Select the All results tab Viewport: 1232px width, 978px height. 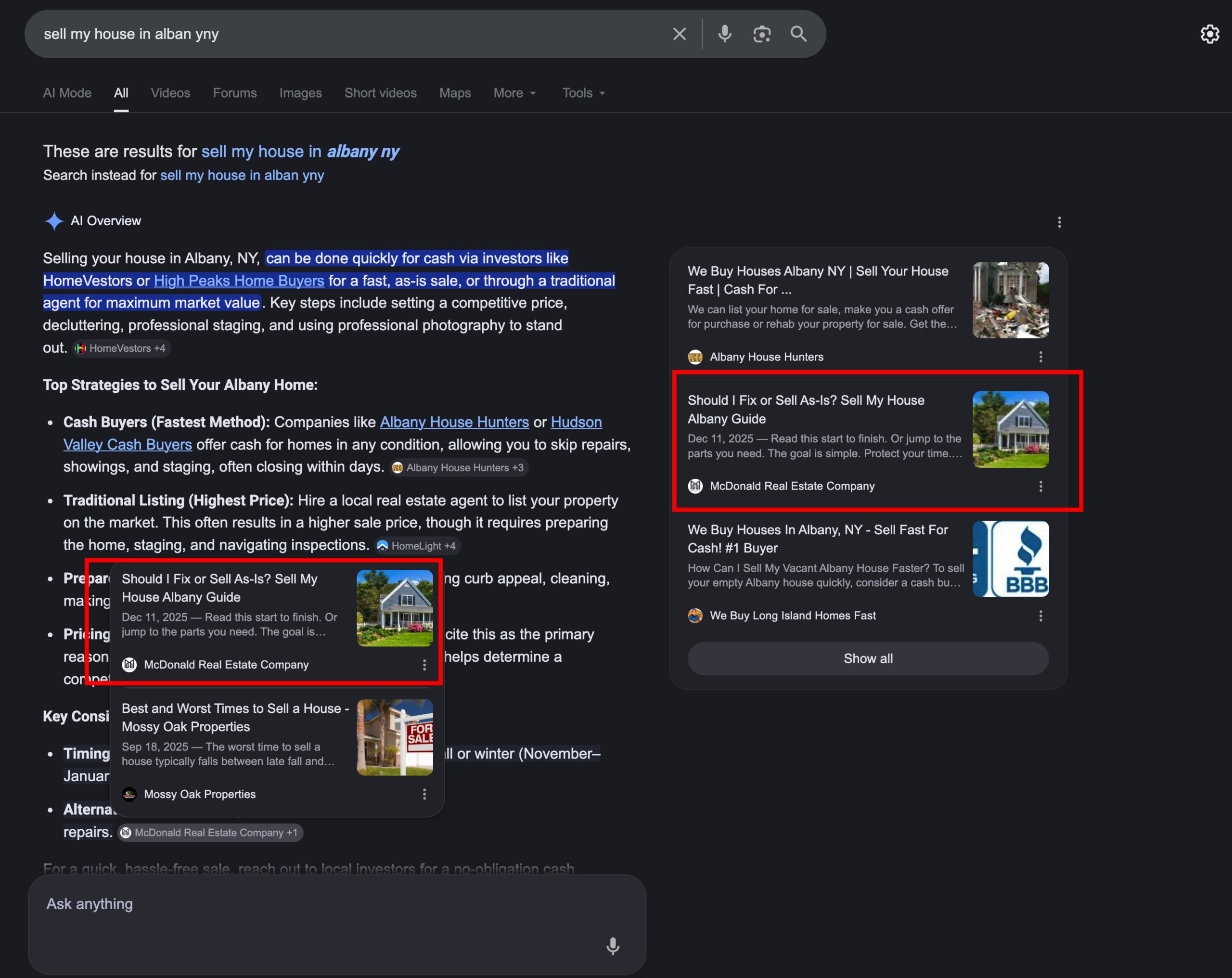point(121,93)
